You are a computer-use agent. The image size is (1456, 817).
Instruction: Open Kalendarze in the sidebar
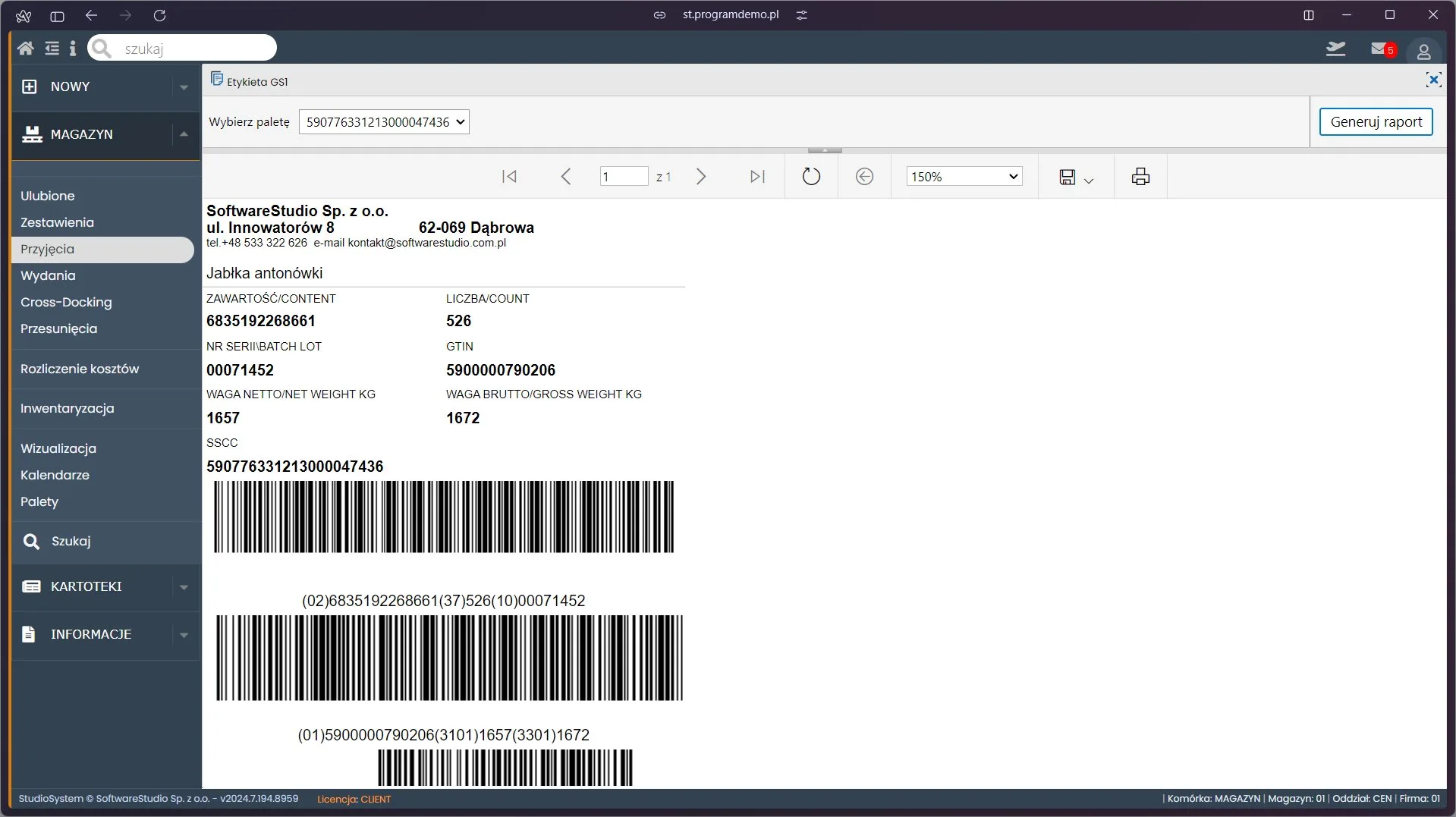55,475
